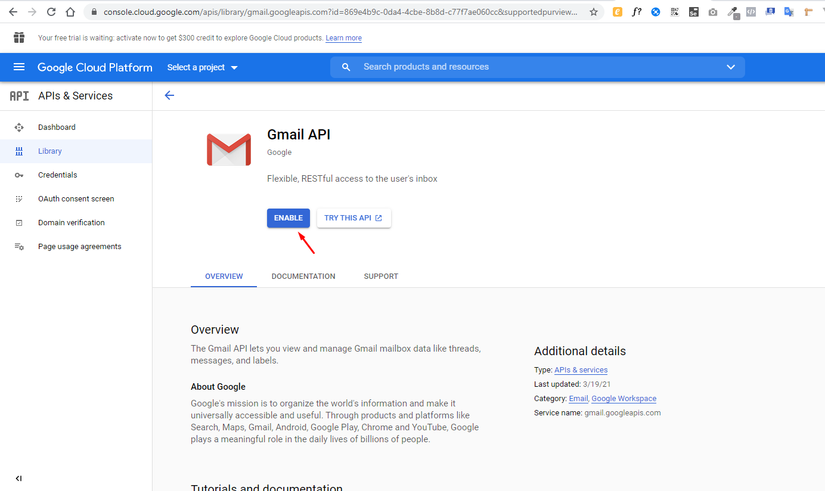This screenshot has height=491, width=825.
Task: Click the API logo in sidebar header
Action: pyautogui.click(x=19, y=96)
